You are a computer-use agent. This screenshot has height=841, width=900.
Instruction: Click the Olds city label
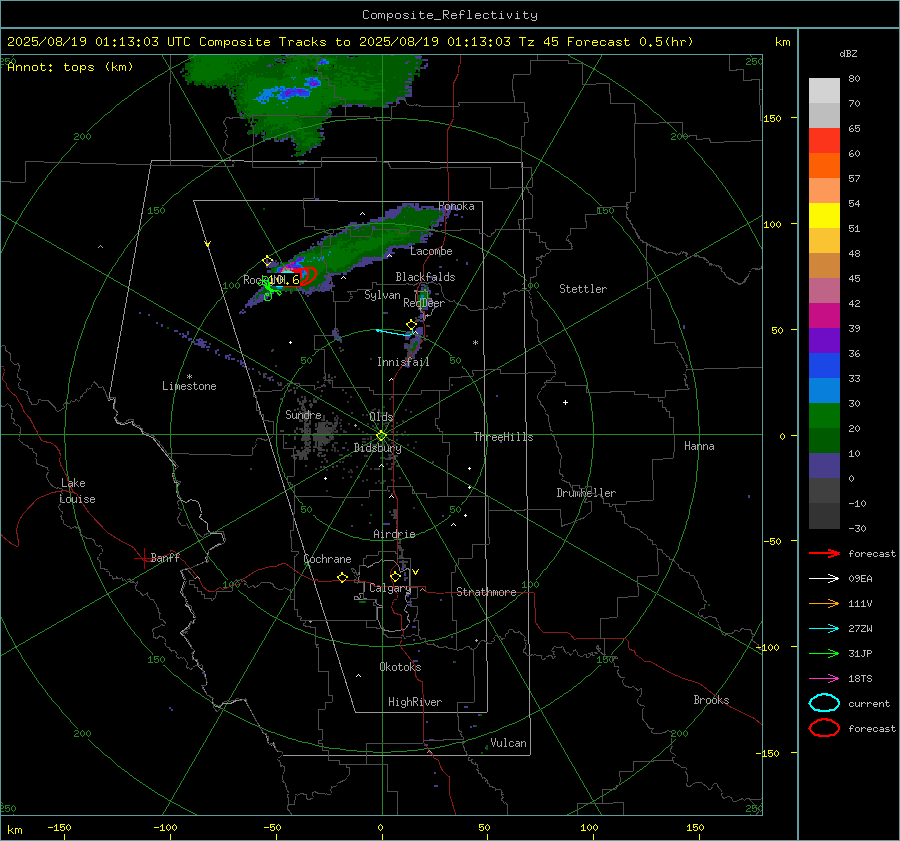click(381, 417)
